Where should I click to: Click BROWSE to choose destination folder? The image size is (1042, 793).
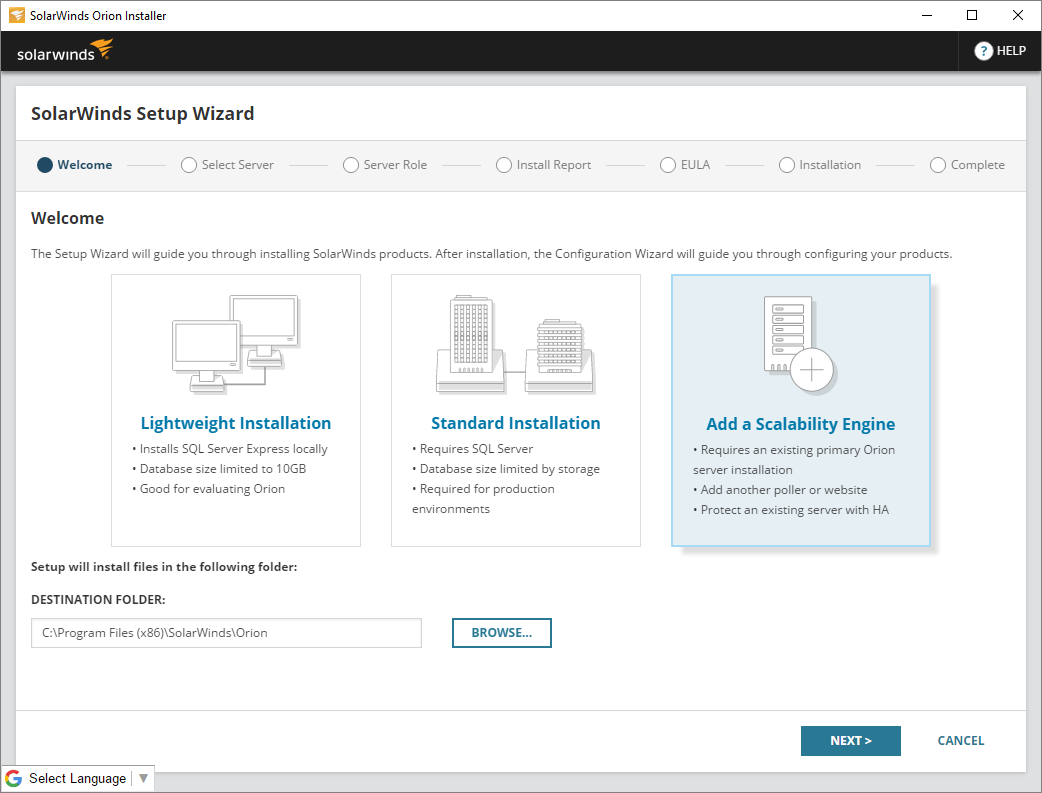[502, 633]
